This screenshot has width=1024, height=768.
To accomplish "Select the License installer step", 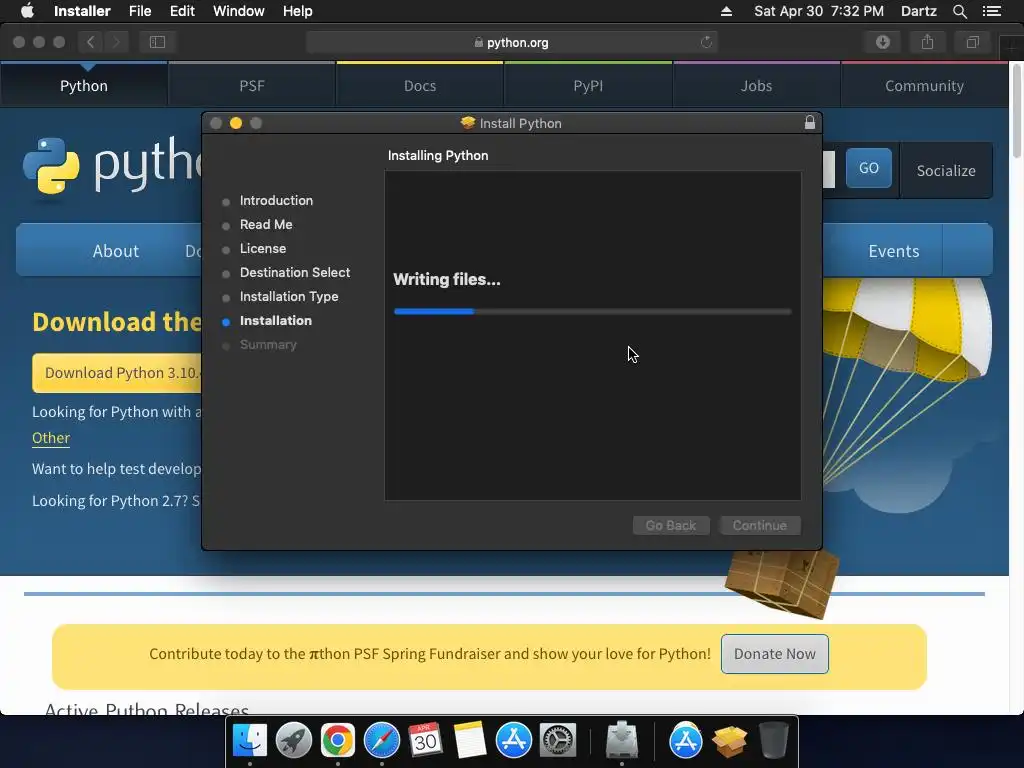I will pyautogui.click(x=263, y=249).
